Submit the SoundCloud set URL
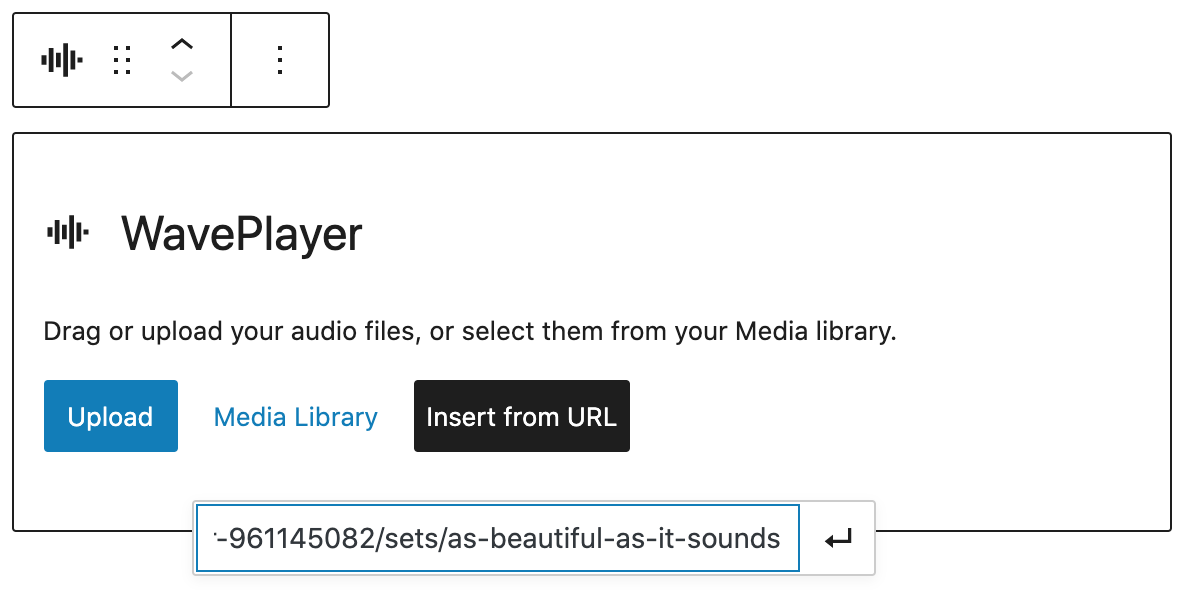The width and height of the screenshot is (1186, 590). [x=838, y=539]
